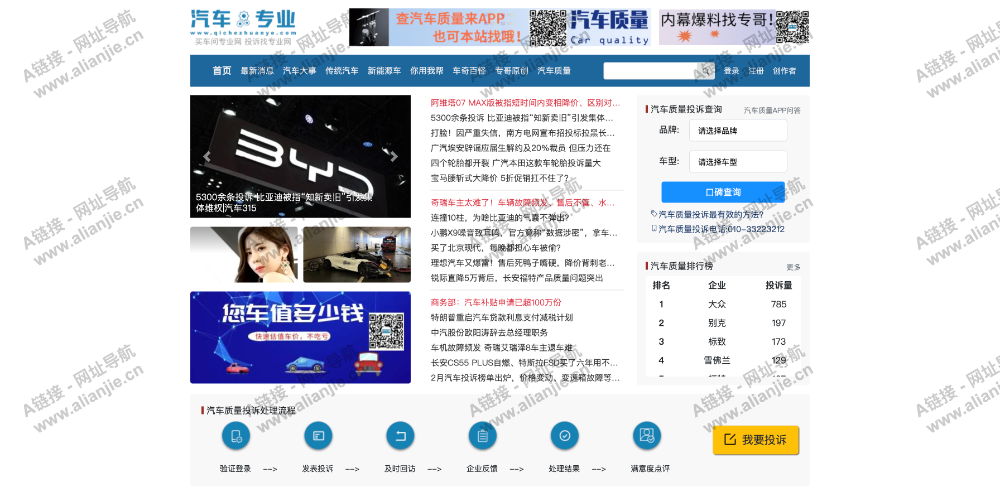
Task: Open 最新消息 navigation item
Action: tap(257, 71)
